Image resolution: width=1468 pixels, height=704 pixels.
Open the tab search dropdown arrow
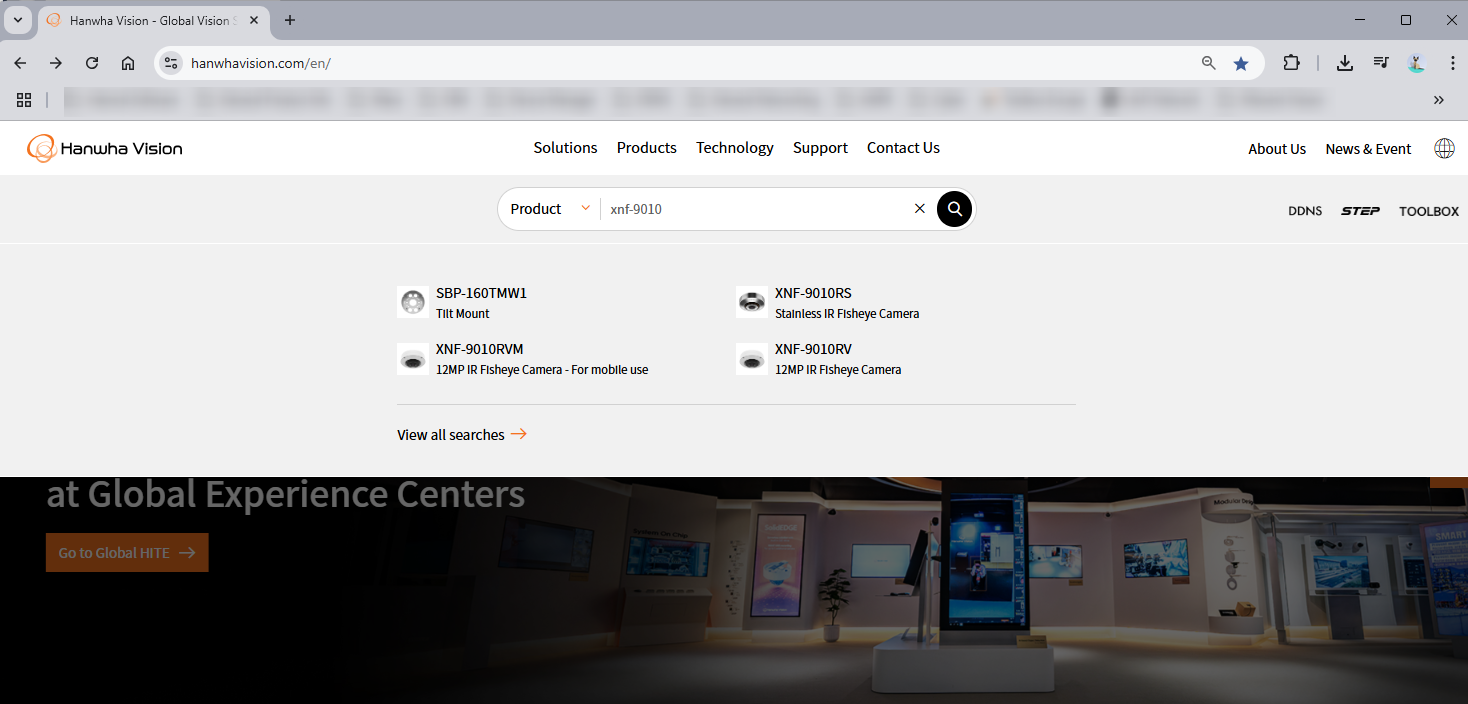point(17,20)
